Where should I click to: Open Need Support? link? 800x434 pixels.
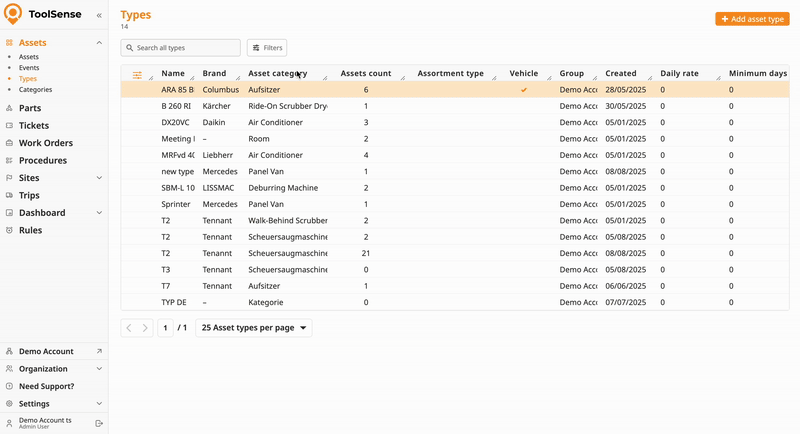(x=46, y=386)
